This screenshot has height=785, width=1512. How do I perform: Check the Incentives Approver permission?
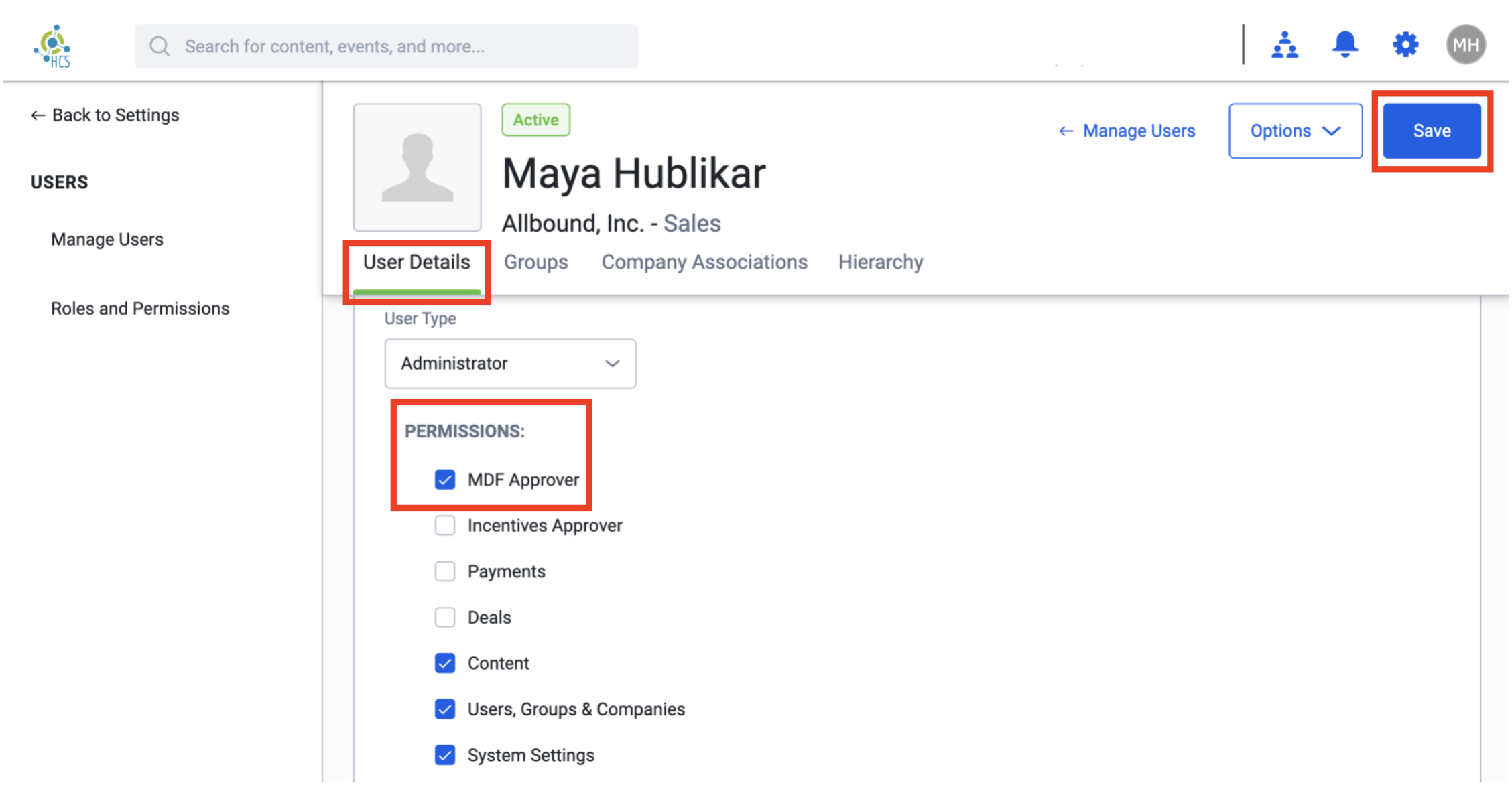click(445, 526)
